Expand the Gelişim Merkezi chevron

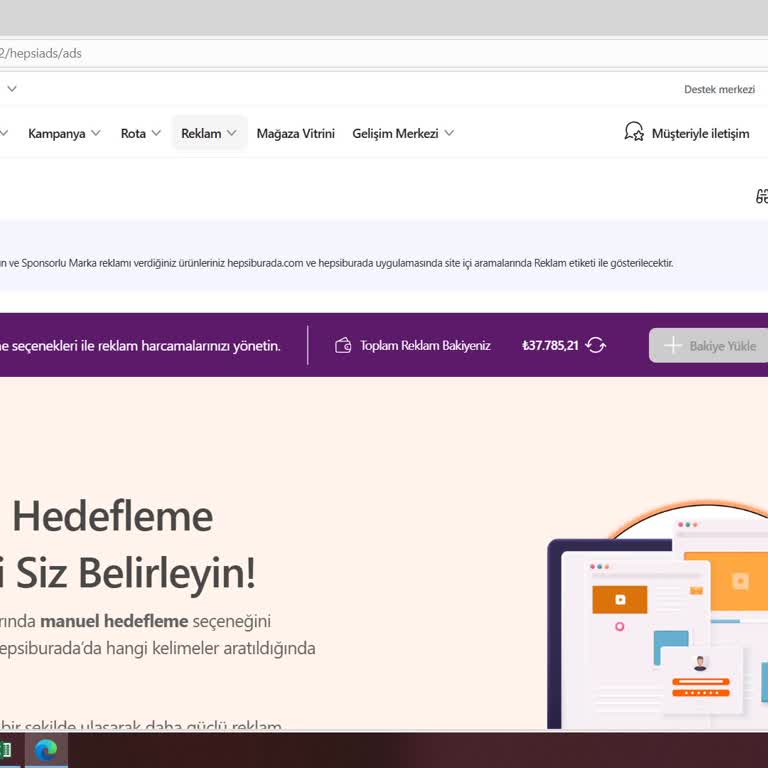click(449, 133)
